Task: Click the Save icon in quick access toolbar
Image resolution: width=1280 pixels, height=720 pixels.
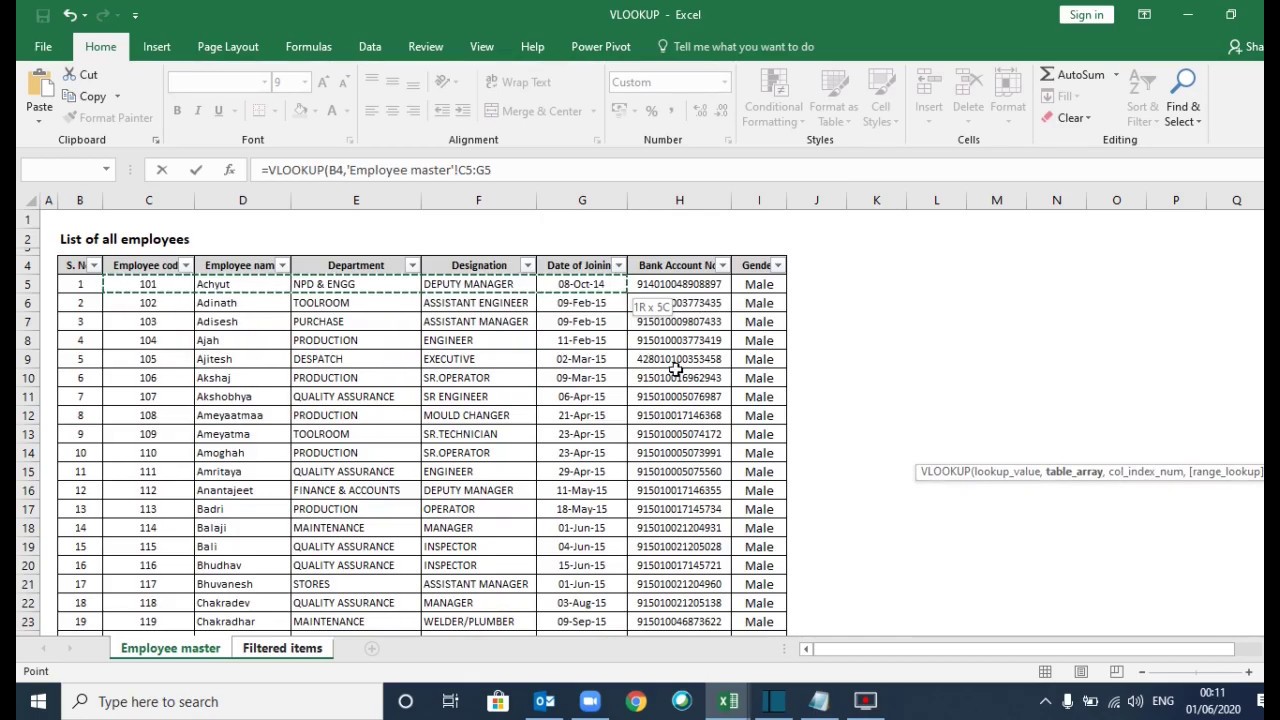Action: 43,15
